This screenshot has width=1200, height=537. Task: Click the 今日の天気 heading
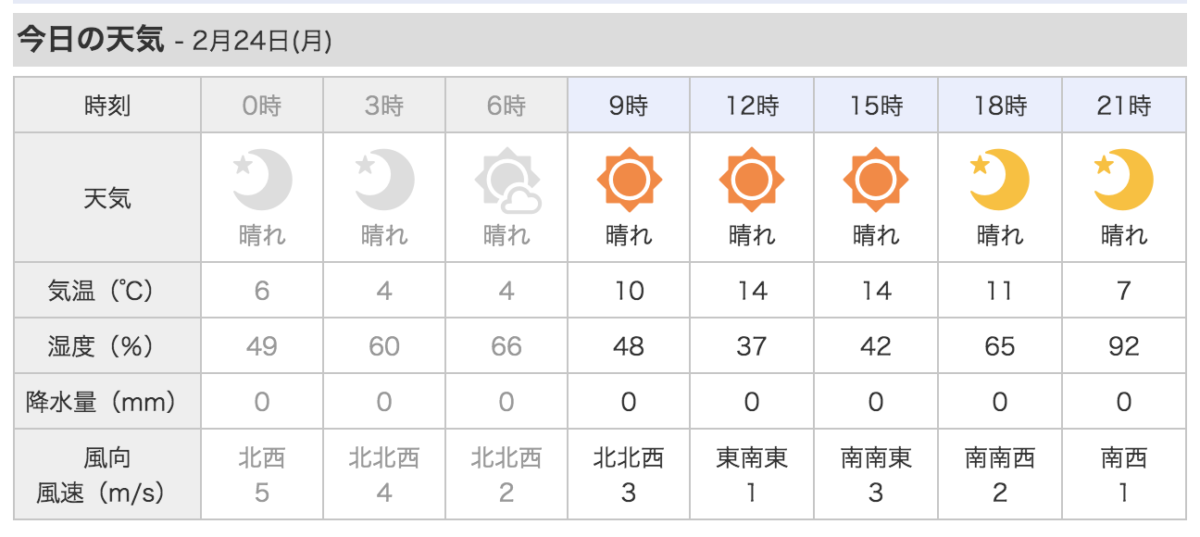coord(89,39)
